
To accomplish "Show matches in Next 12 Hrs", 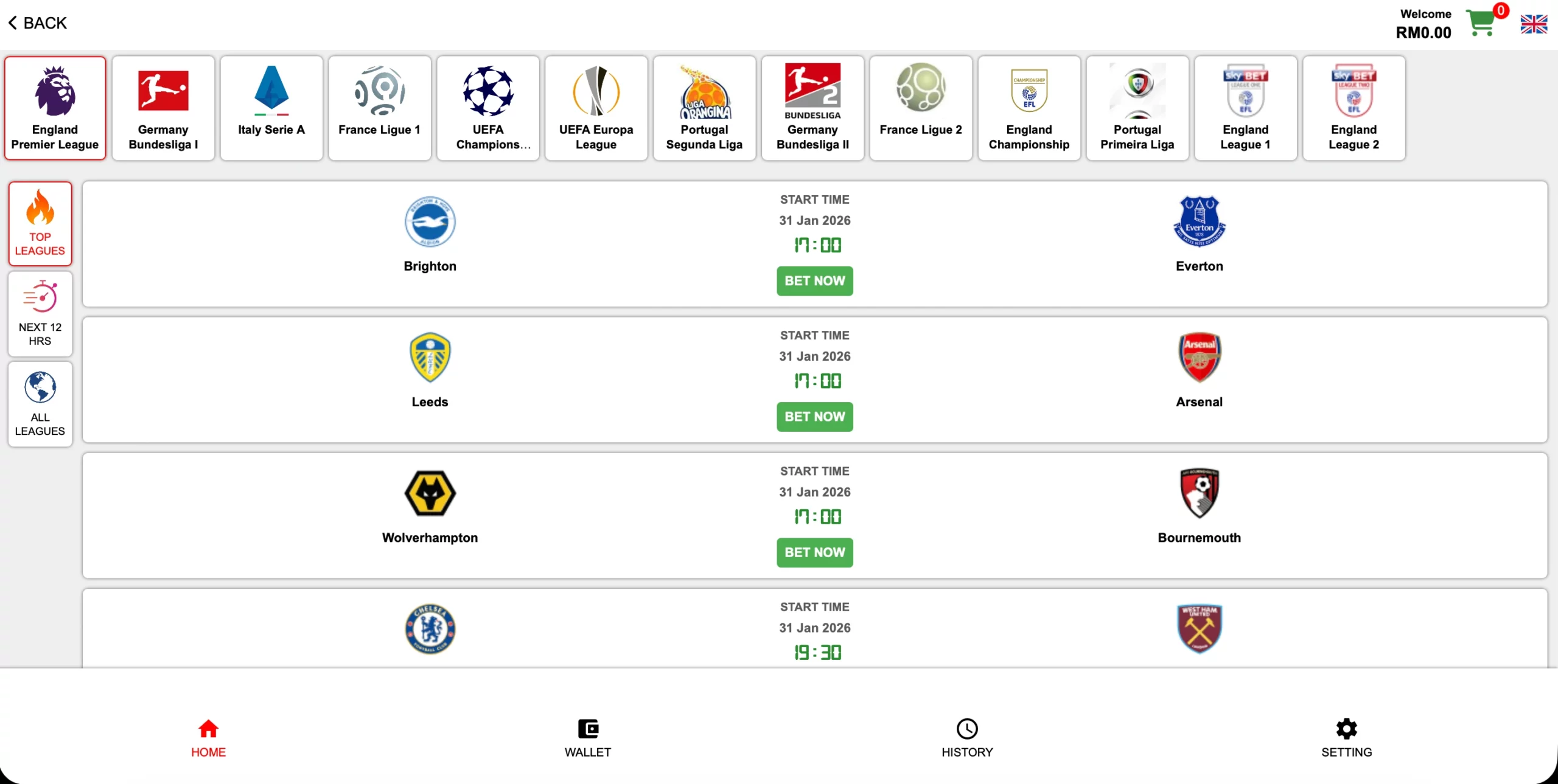I will click(x=40, y=314).
